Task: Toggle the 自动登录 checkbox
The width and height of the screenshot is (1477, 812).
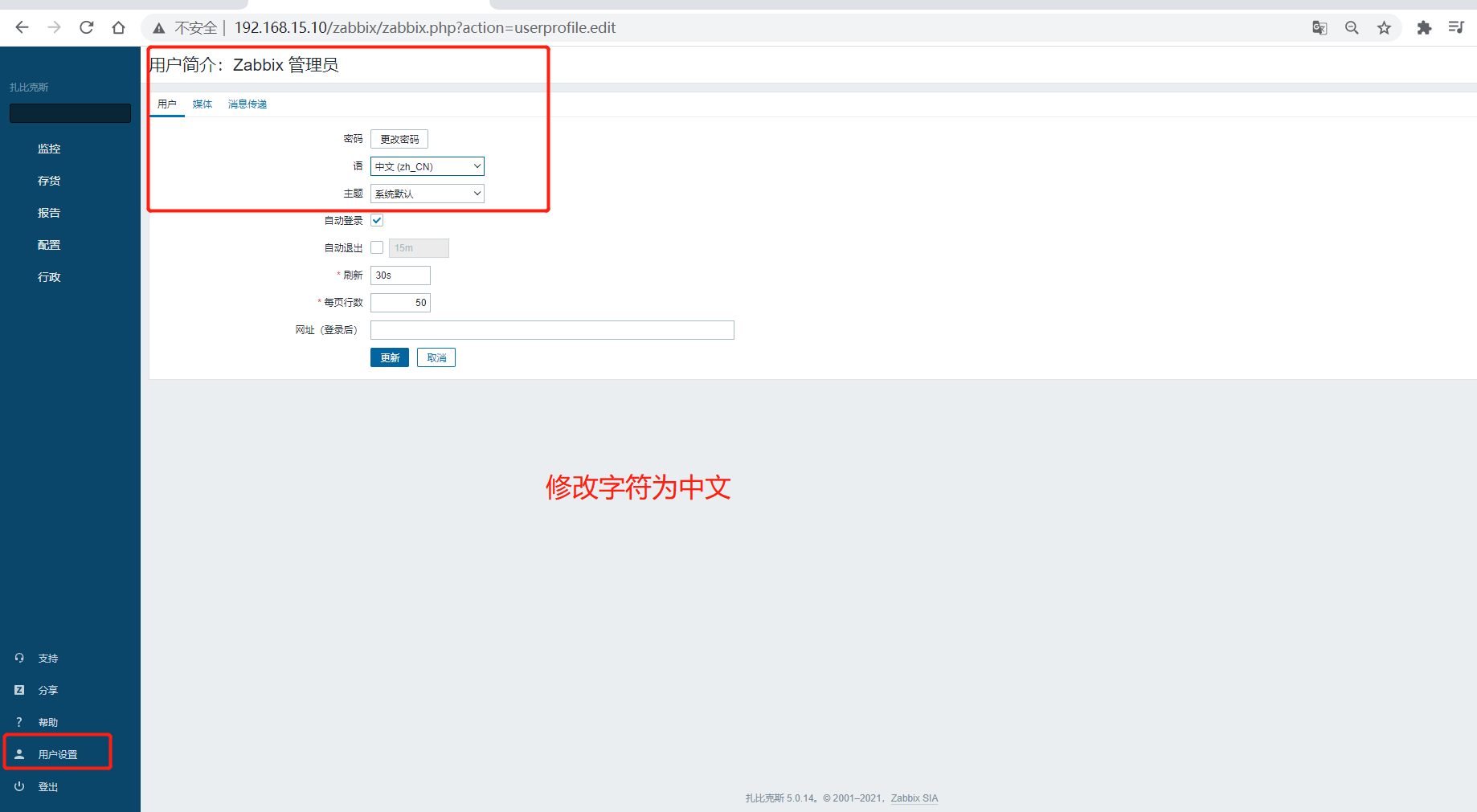Action: pyautogui.click(x=377, y=220)
